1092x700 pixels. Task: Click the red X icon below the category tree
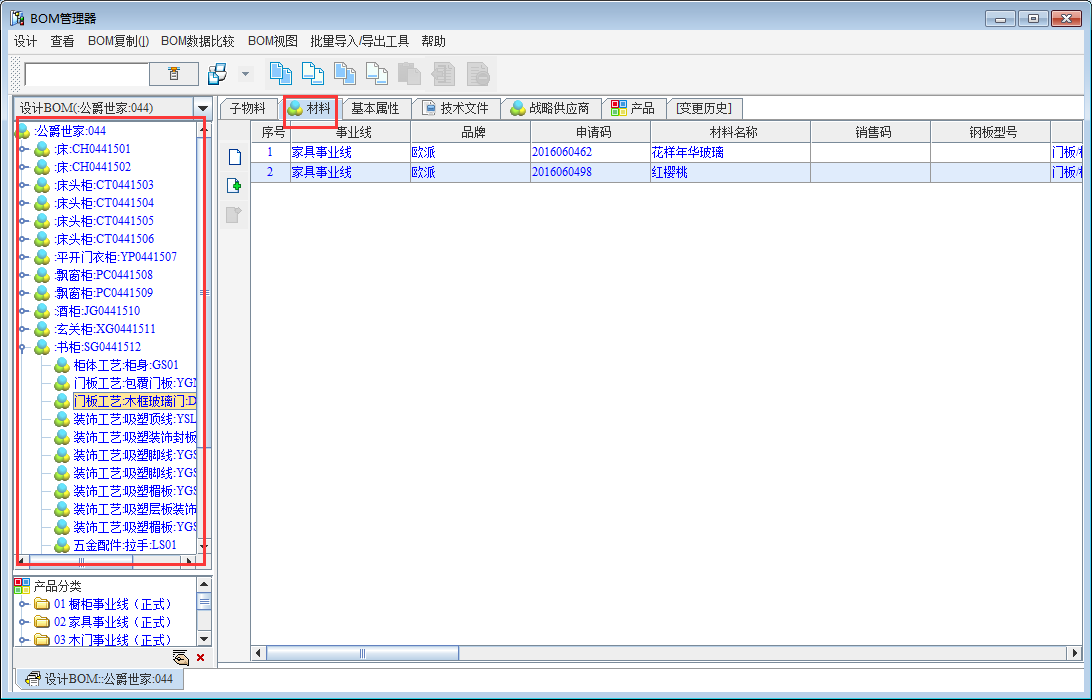201,657
